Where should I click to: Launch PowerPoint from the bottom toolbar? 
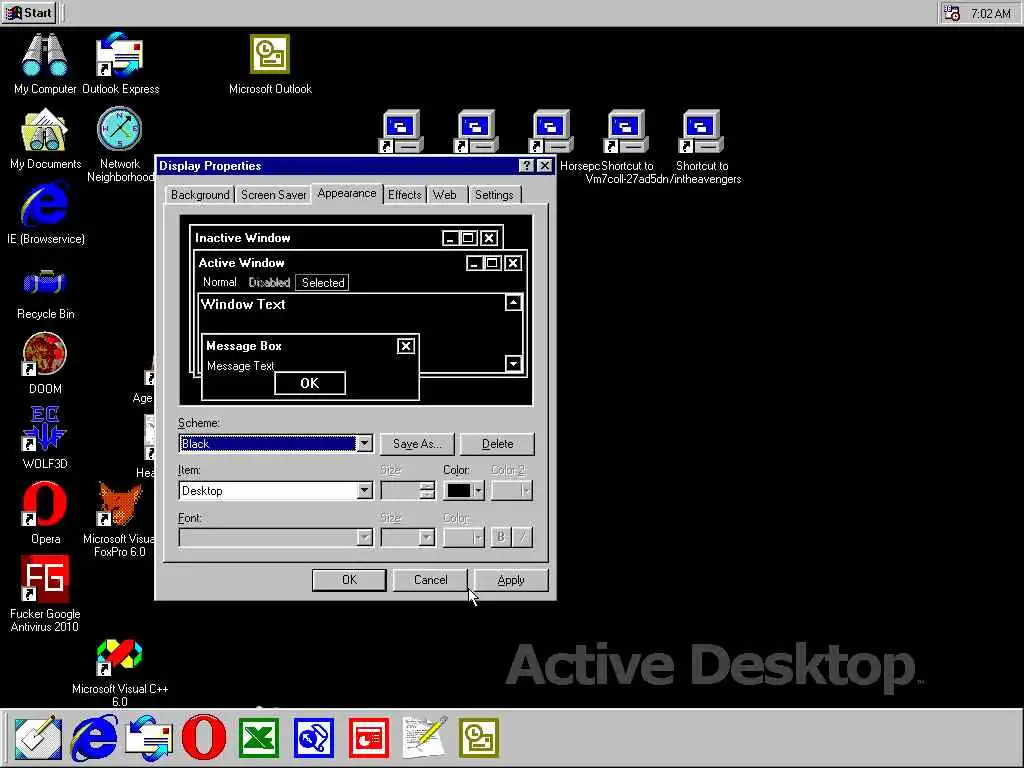[x=368, y=738]
